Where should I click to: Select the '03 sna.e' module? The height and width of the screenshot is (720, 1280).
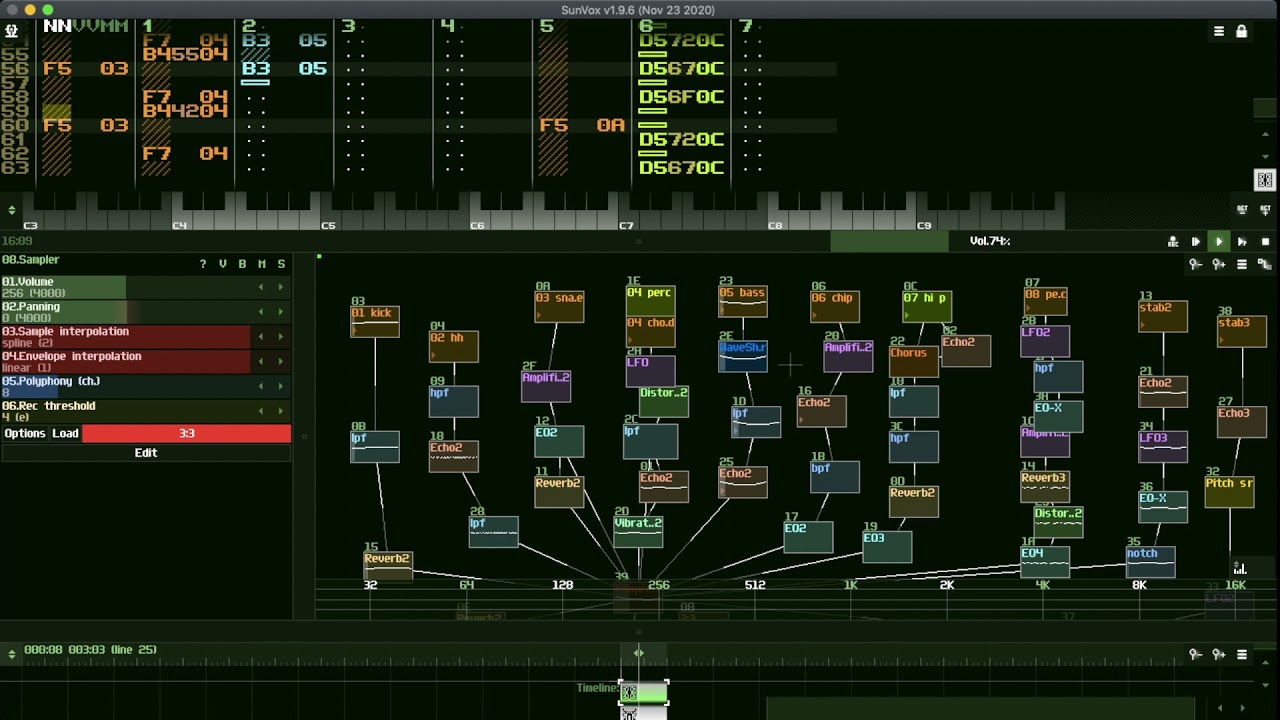coord(559,306)
